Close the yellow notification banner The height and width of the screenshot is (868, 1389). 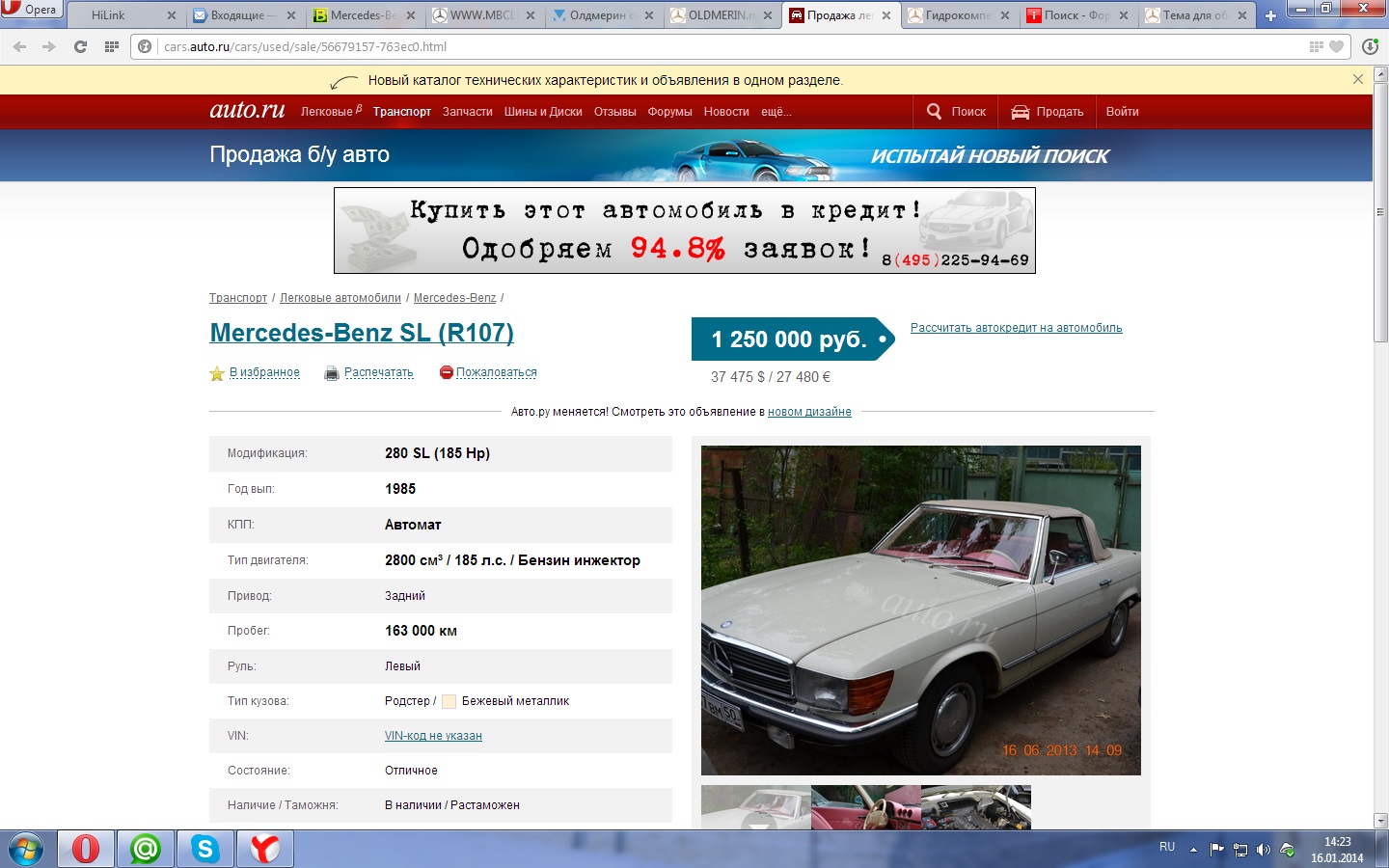(x=1358, y=80)
